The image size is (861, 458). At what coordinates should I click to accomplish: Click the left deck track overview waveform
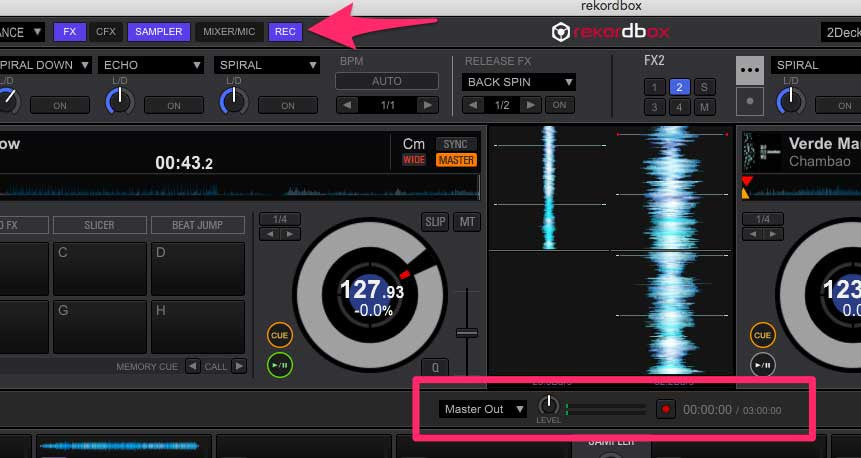click(239, 187)
